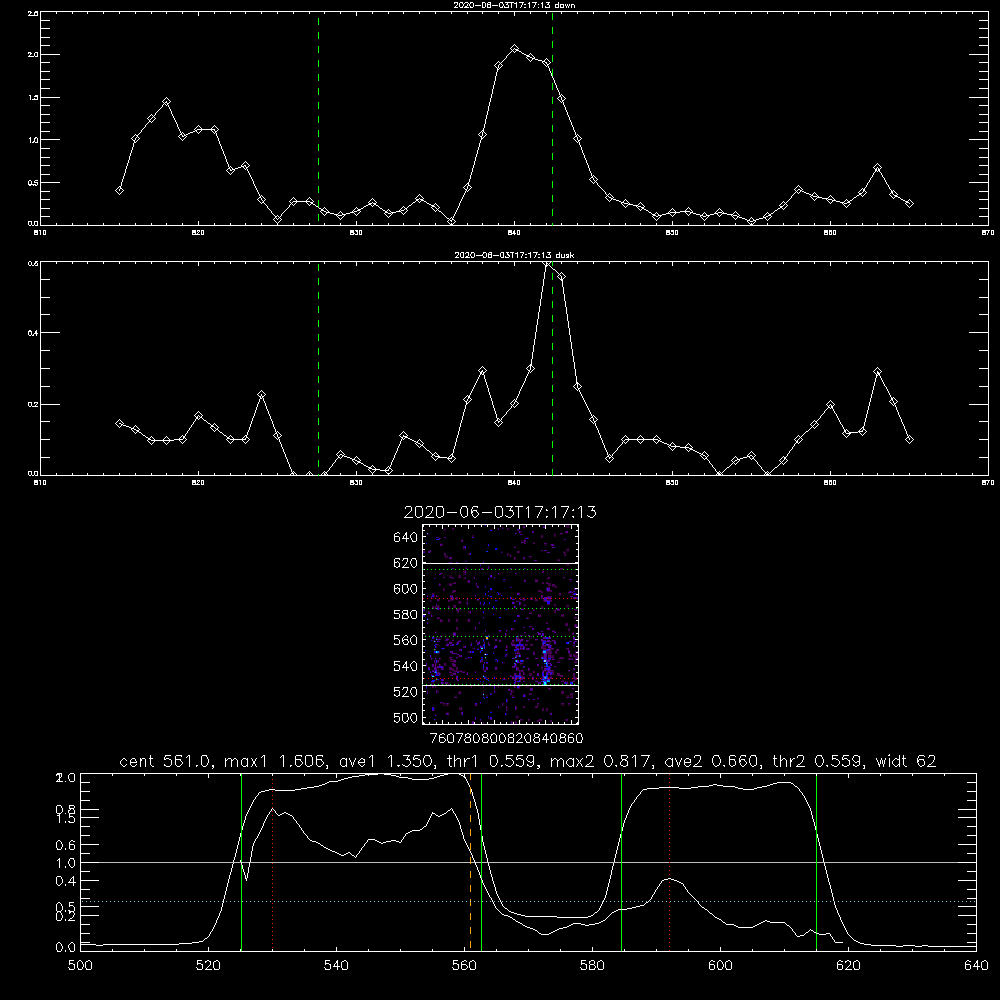Click the dawn plot data point at x 818 peak

166,102
